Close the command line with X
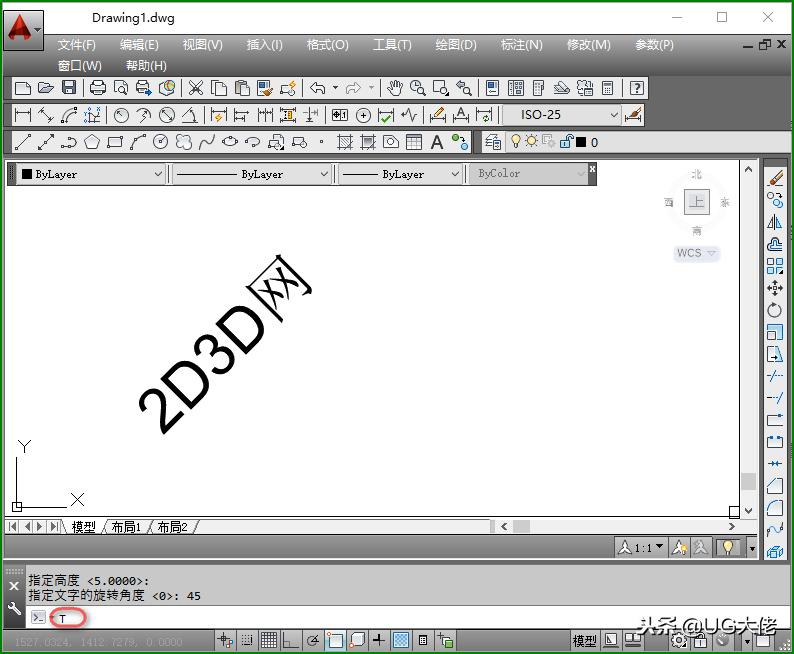Viewport: 794px width, 654px height. [x=14, y=586]
